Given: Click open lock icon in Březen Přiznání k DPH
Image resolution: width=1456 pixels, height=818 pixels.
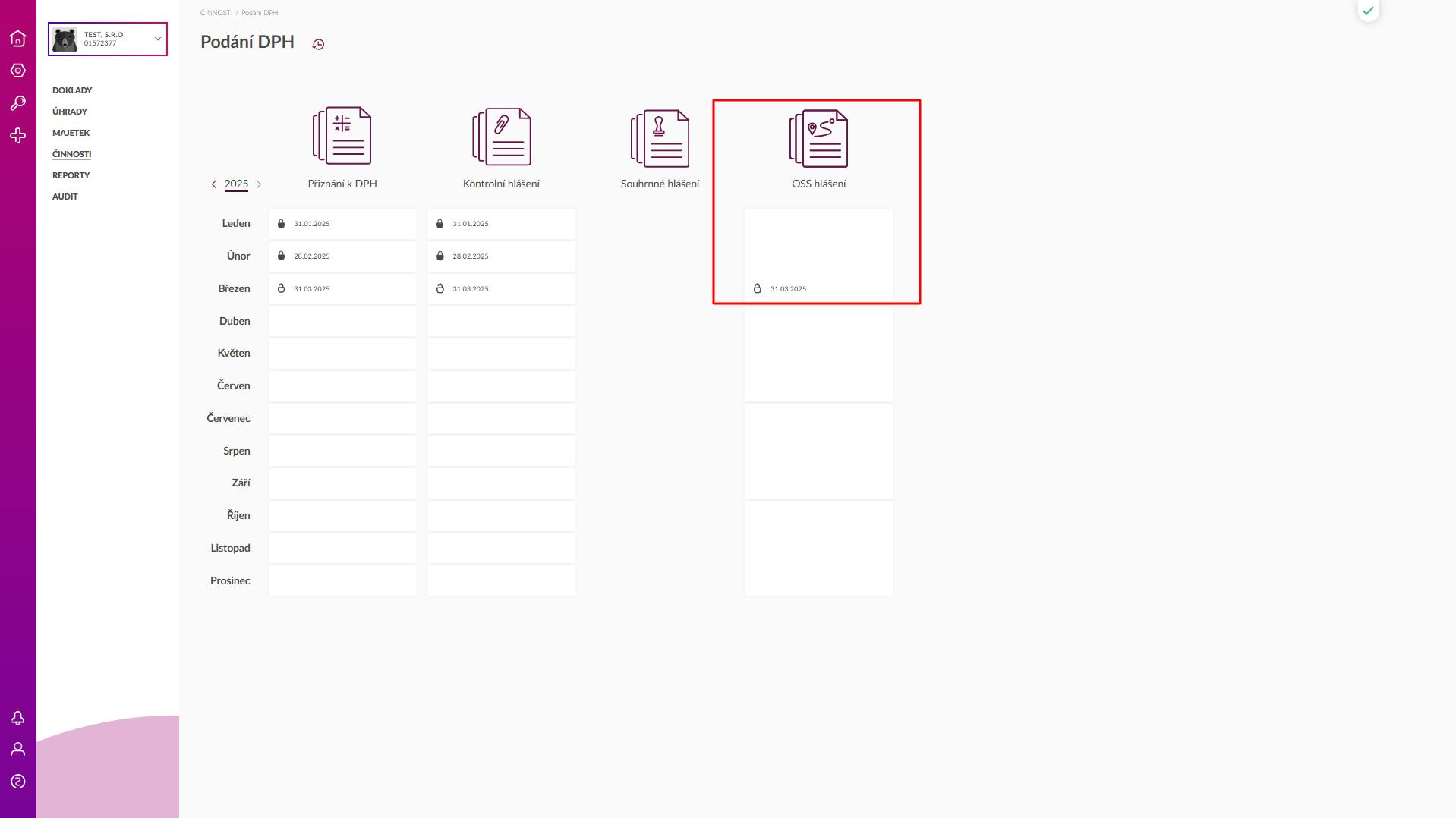Looking at the screenshot, I should (x=281, y=288).
